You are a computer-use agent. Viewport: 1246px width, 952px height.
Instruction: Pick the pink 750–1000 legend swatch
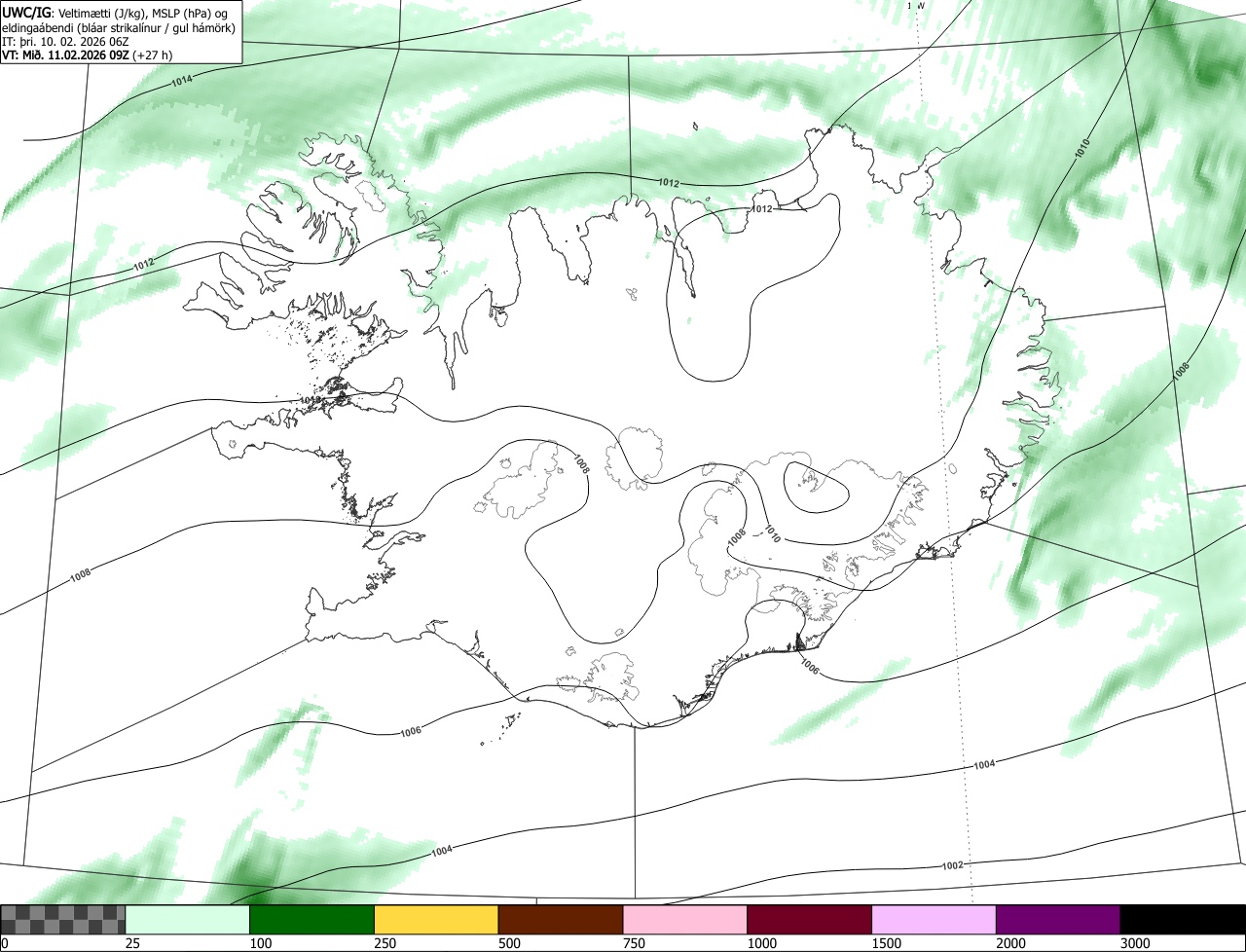(x=685, y=919)
